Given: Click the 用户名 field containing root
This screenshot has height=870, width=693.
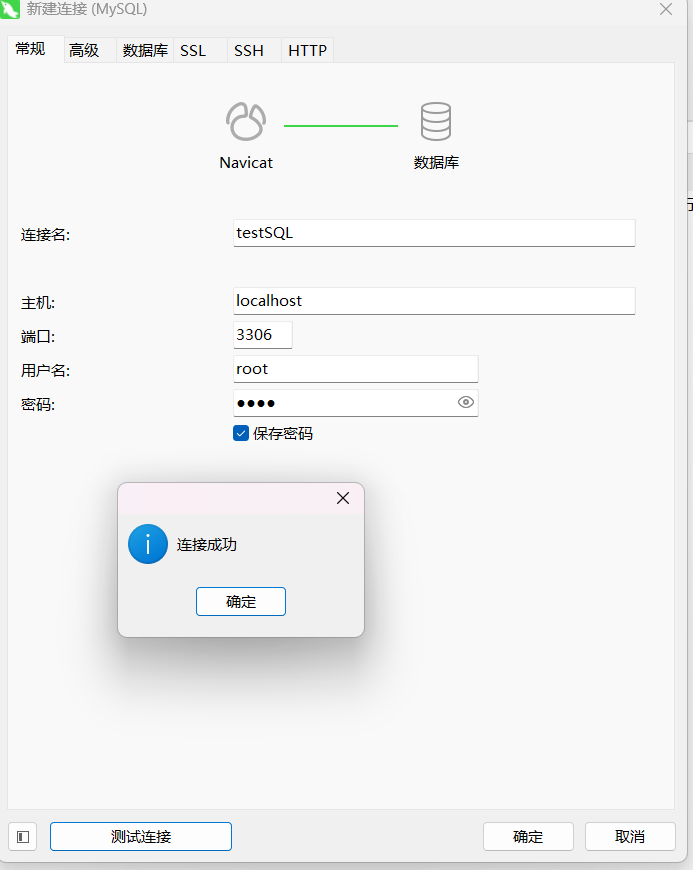Looking at the screenshot, I should point(356,369).
